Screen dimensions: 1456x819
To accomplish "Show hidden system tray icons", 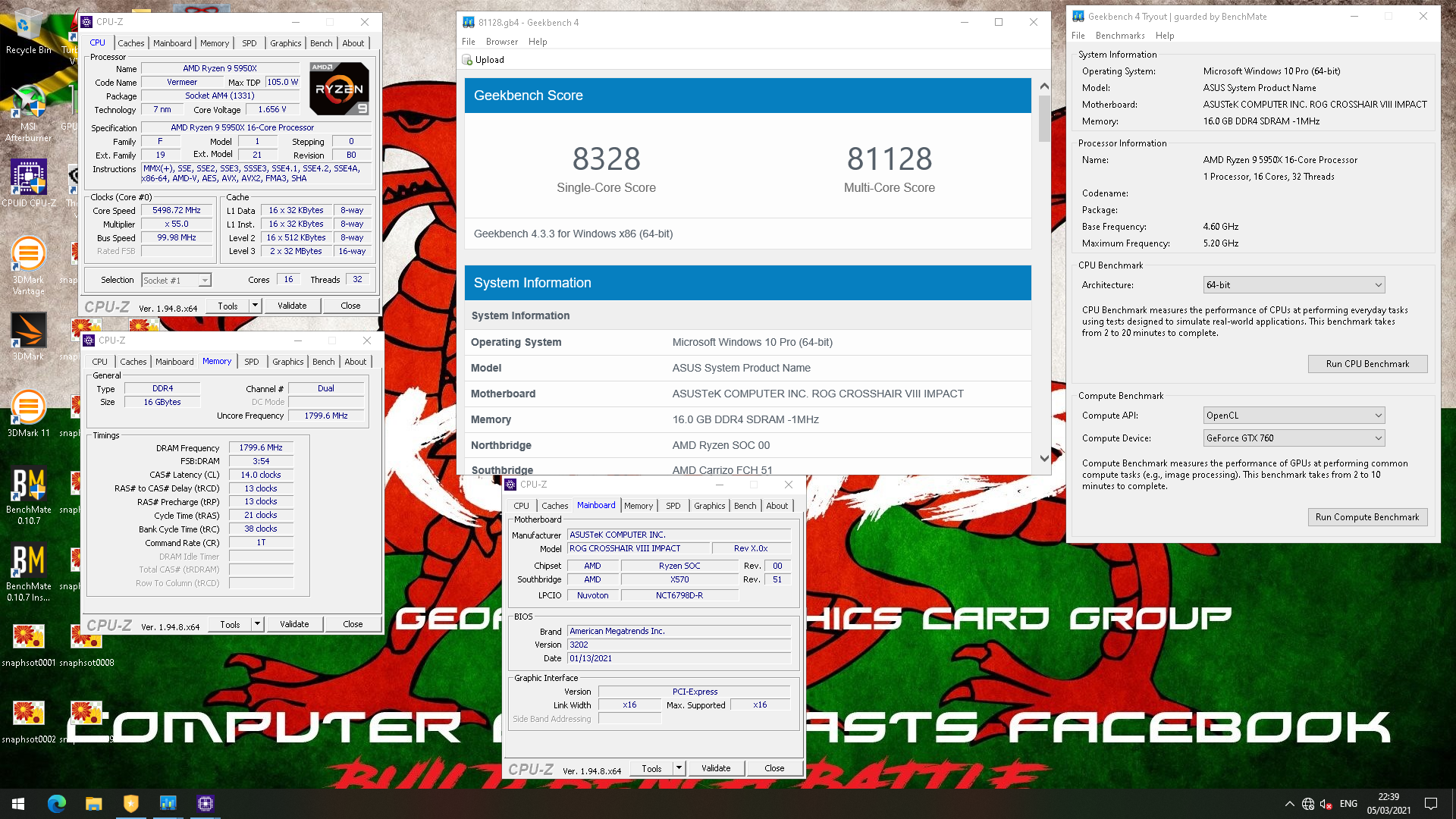I will 1289,804.
